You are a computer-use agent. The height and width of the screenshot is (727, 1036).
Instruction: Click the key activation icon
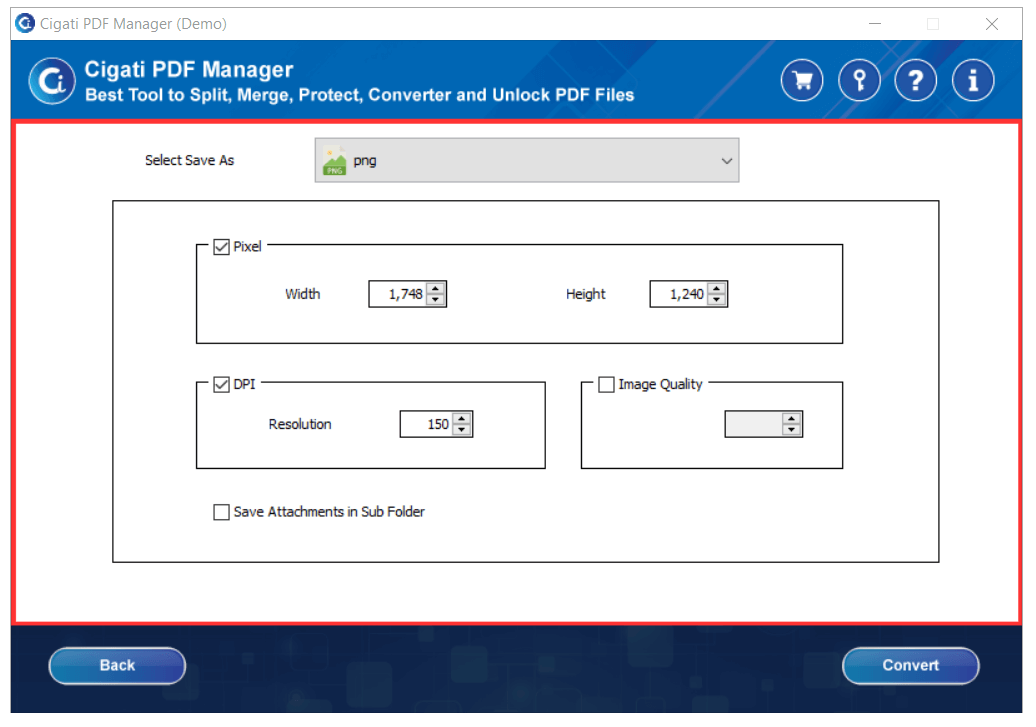pyautogui.click(x=859, y=81)
